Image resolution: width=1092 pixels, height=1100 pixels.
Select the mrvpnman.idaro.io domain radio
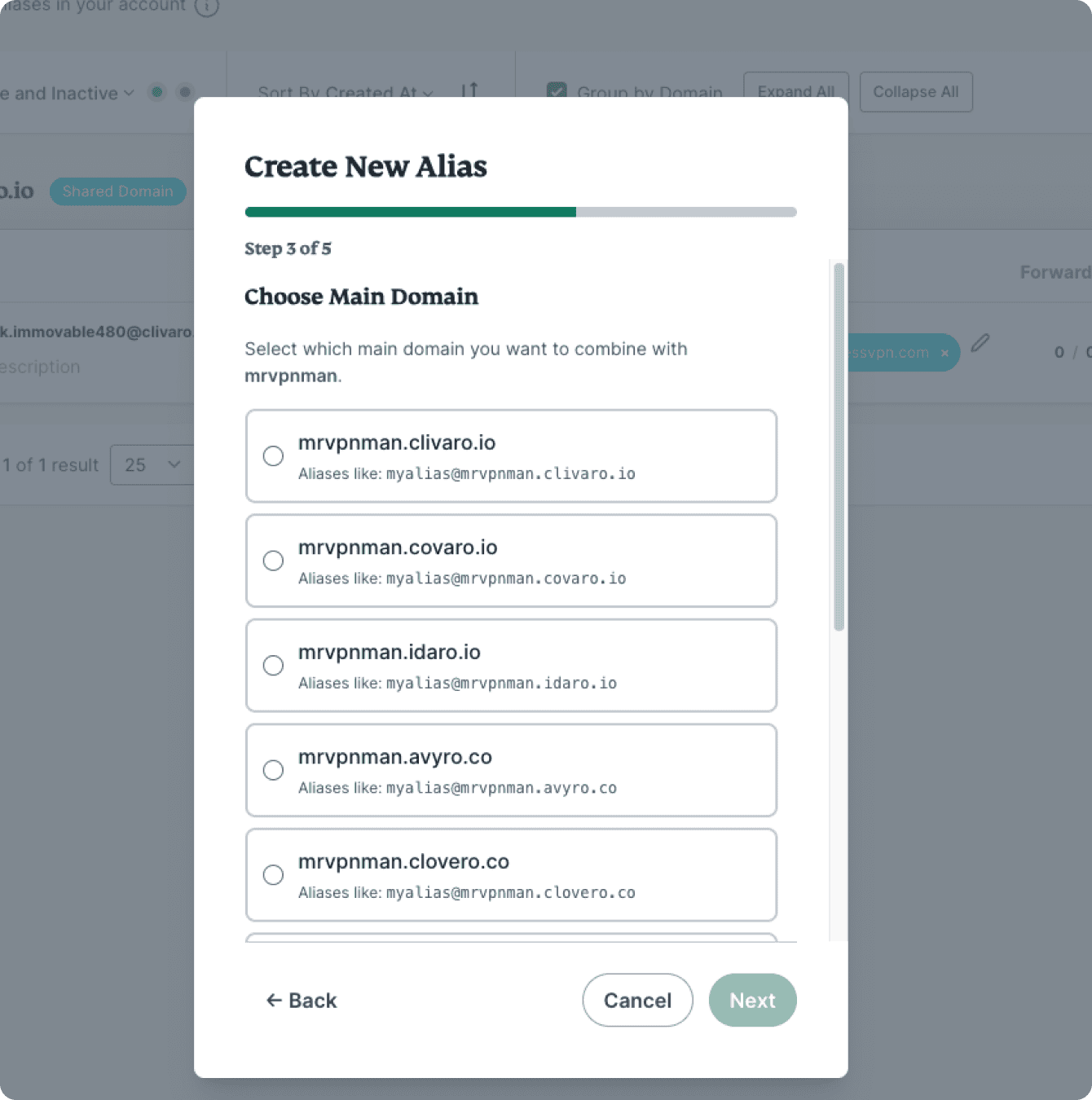[x=274, y=666]
